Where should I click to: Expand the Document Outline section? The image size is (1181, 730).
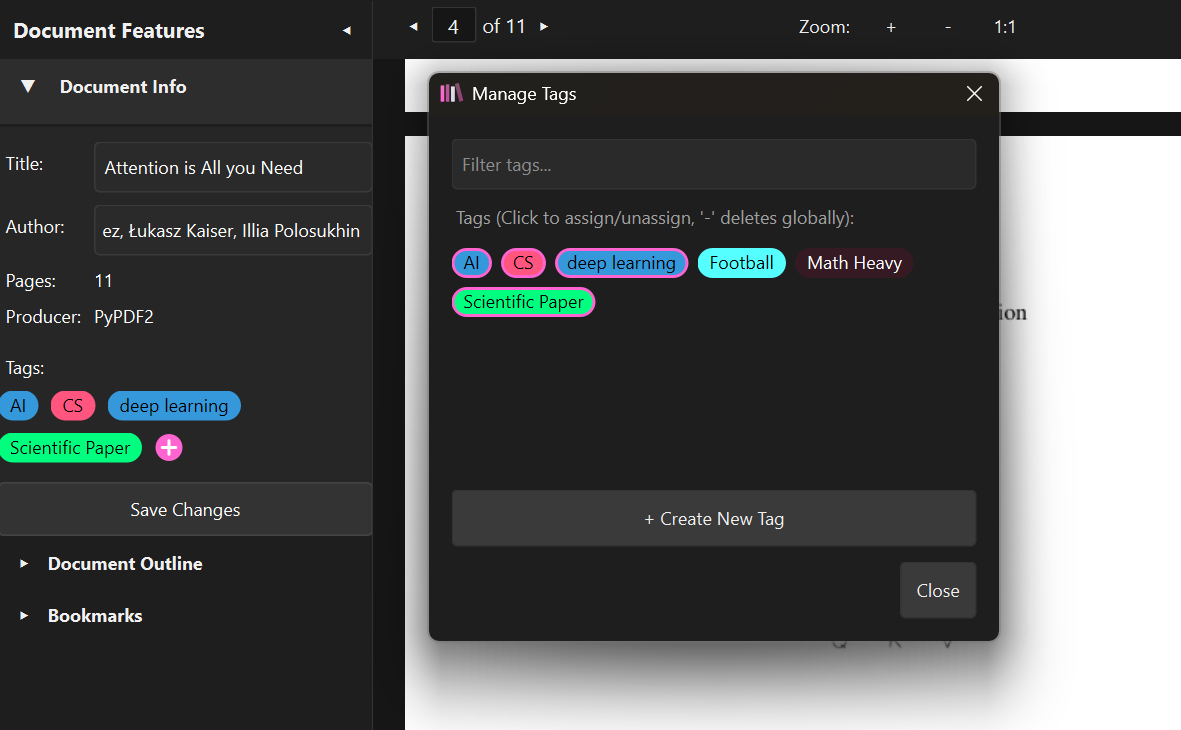[x=24, y=564]
